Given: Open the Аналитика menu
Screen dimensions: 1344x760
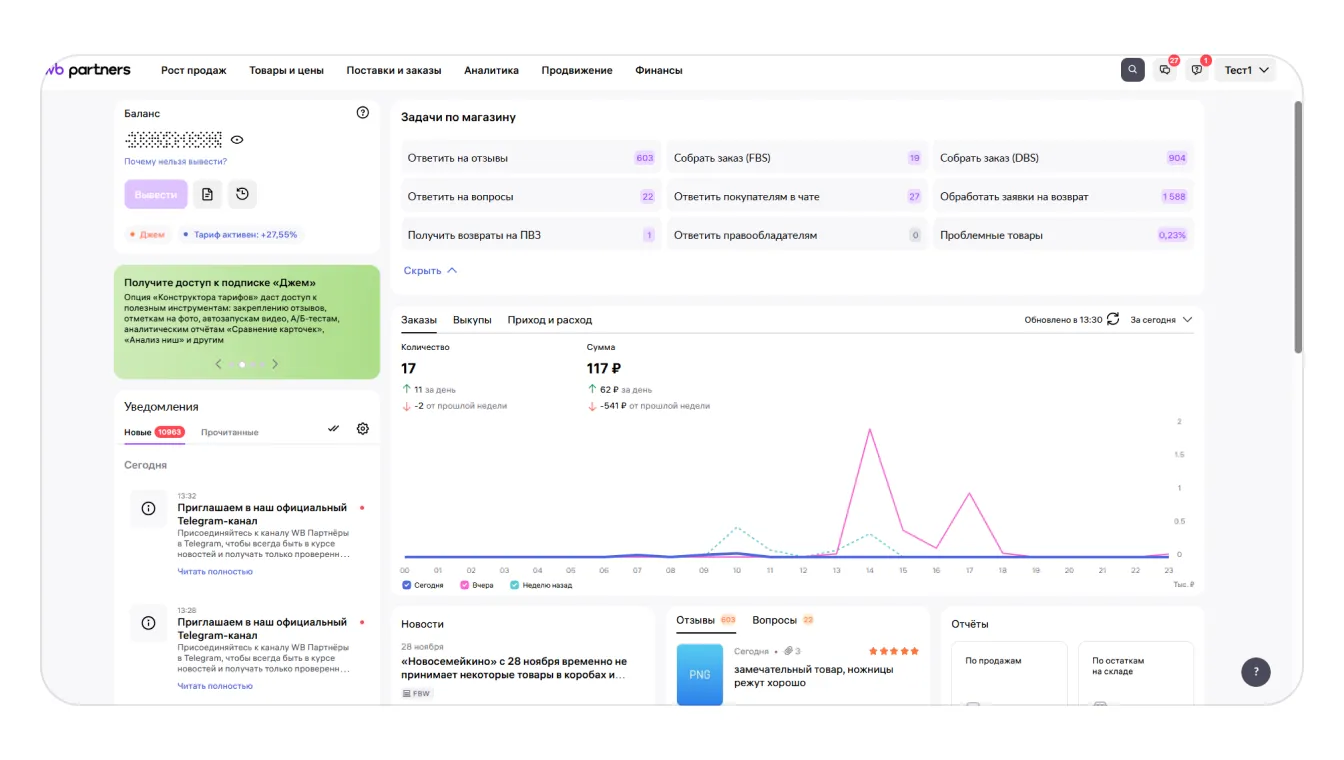Looking at the screenshot, I should [491, 70].
